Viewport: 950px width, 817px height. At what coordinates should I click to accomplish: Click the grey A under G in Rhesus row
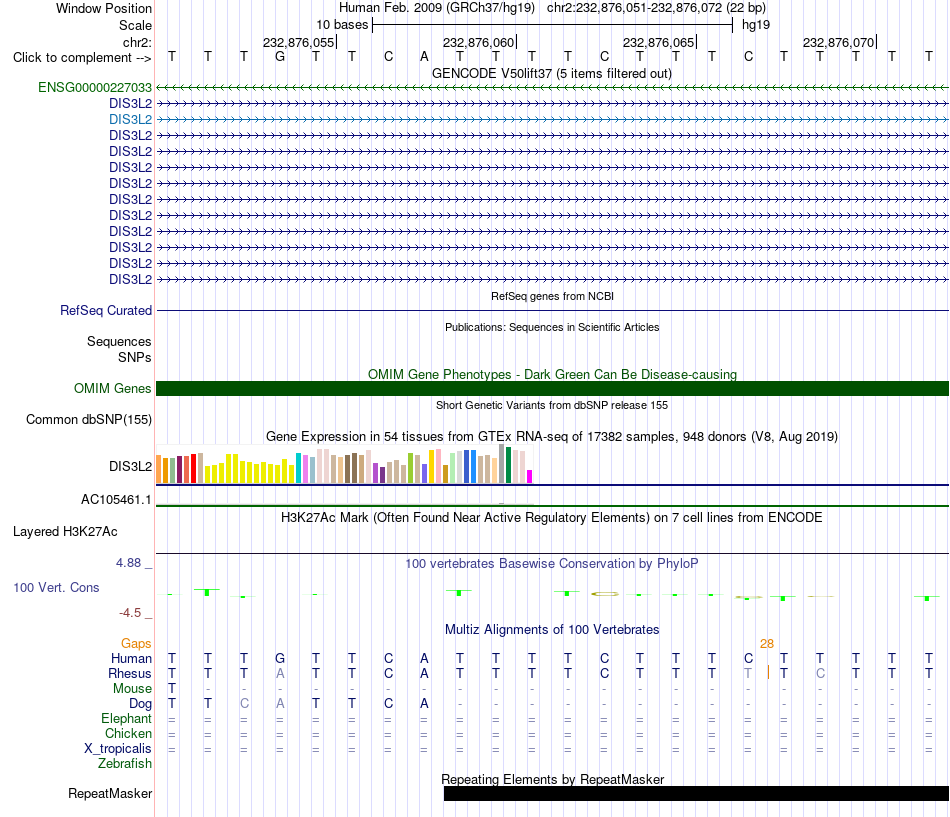coord(279,673)
